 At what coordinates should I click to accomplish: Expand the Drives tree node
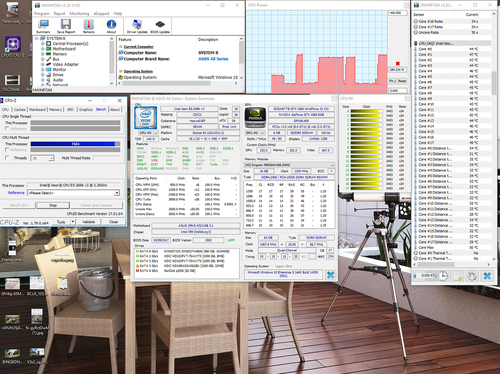43,75
